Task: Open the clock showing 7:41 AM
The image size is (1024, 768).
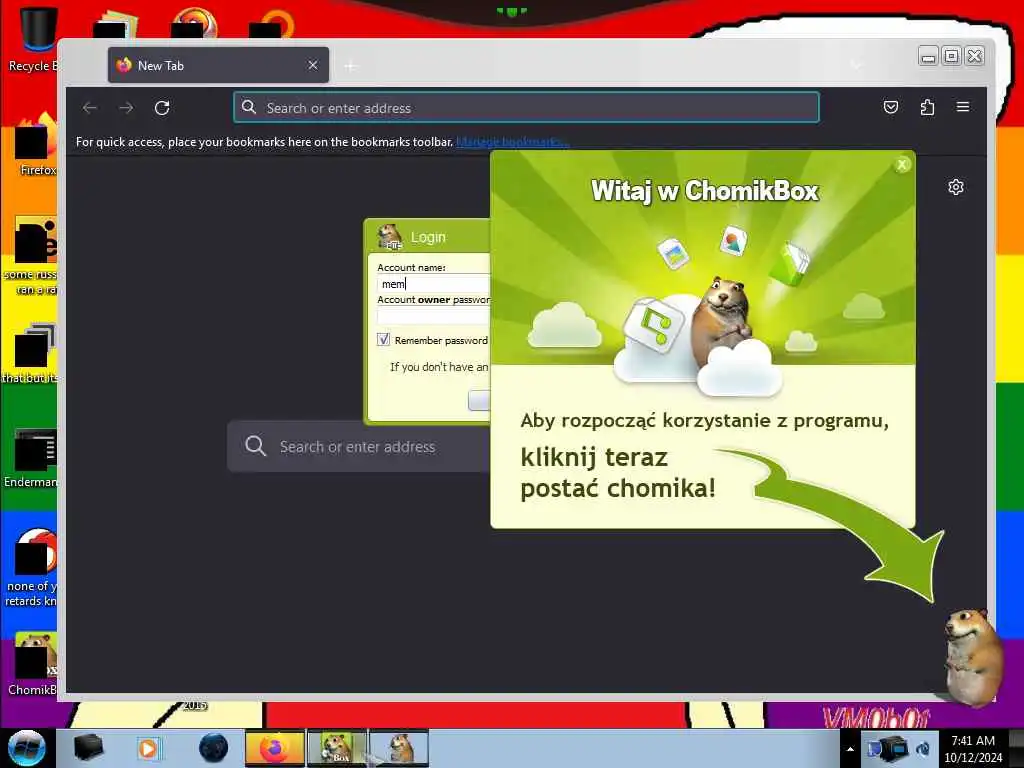Action: pos(973,749)
